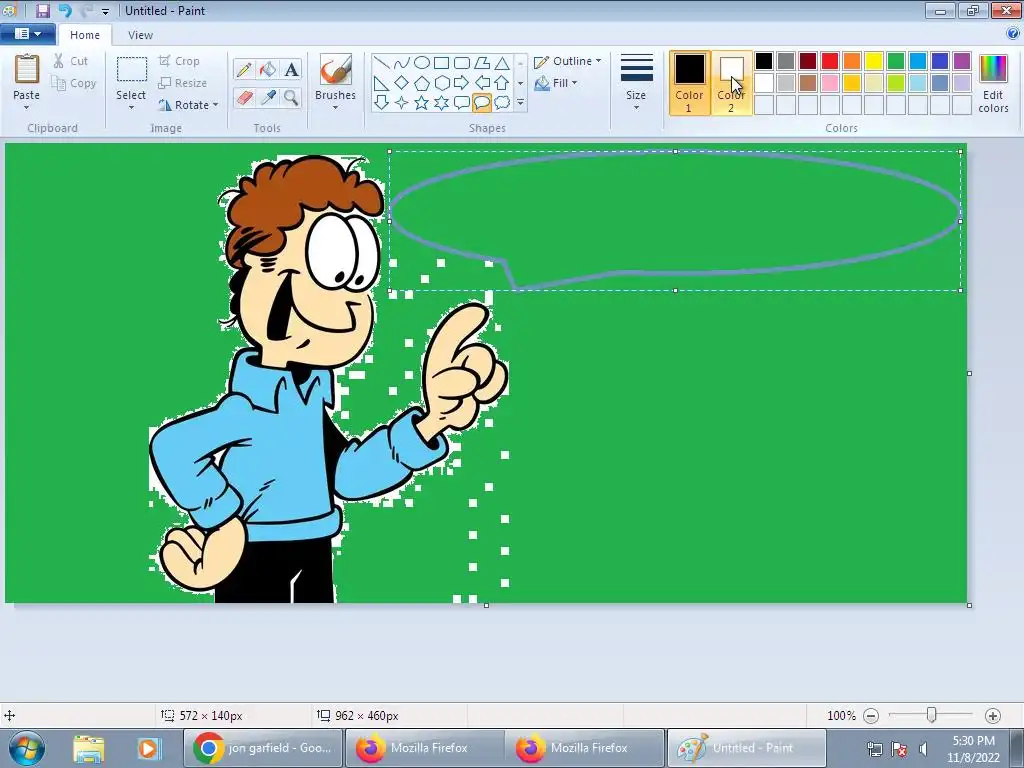Choose the Rounded rectangle shape
The height and width of the screenshot is (768, 1024).
pyautogui.click(x=462, y=63)
